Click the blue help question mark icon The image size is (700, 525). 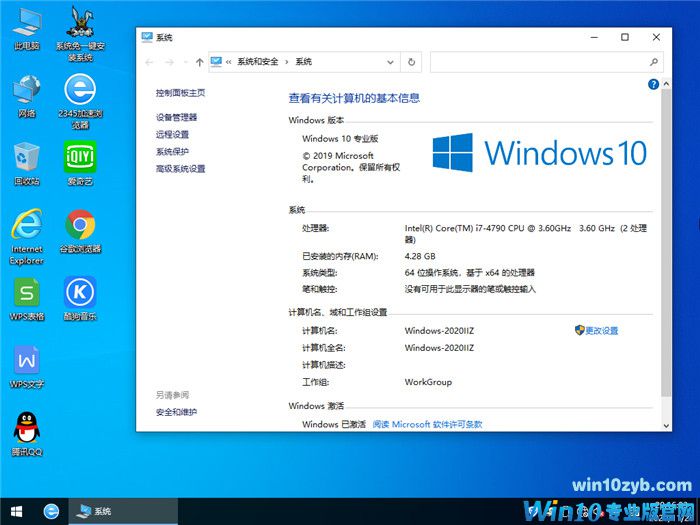coord(653,85)
